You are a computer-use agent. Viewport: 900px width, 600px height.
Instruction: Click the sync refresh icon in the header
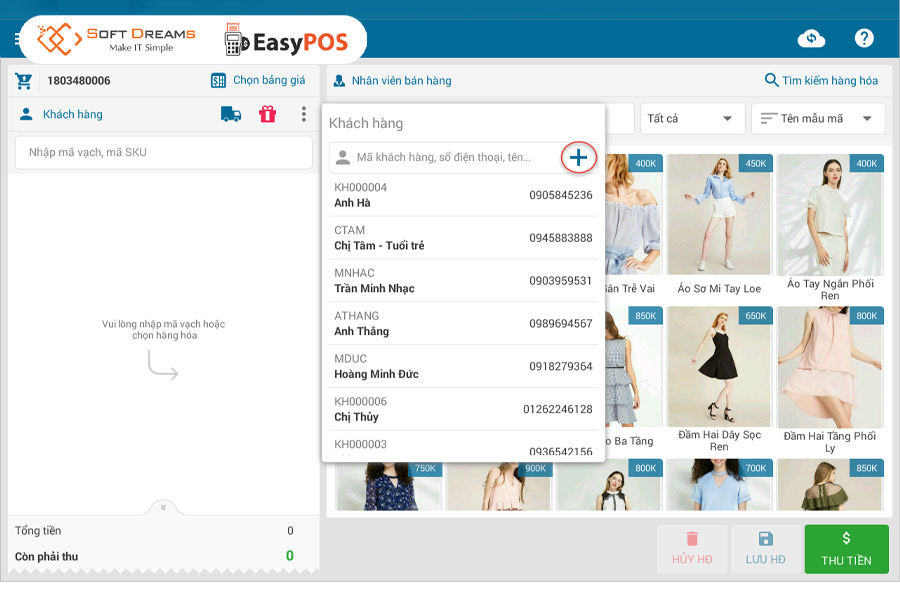click(x=811, y=38)
